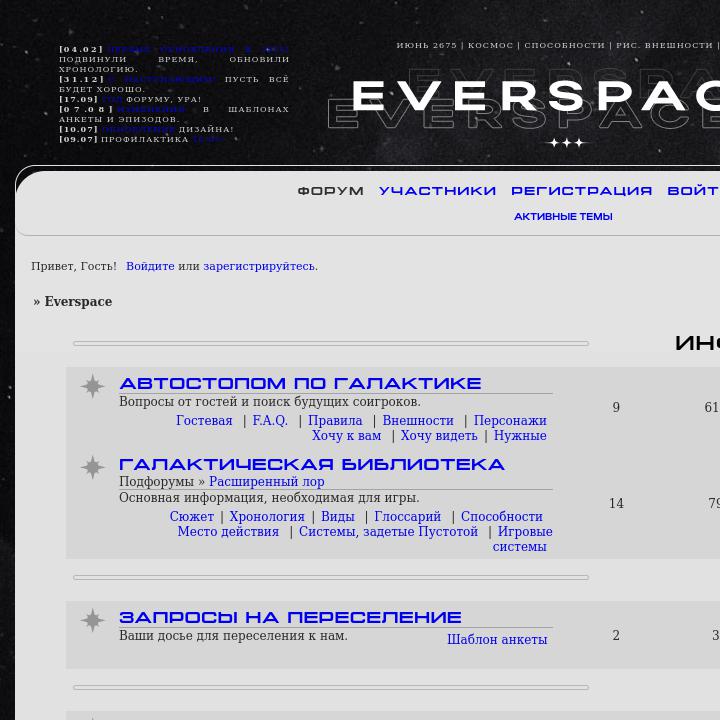720x720 pixels.
Task: Open the Хочу видеть link
Action: tap(439, 435)
